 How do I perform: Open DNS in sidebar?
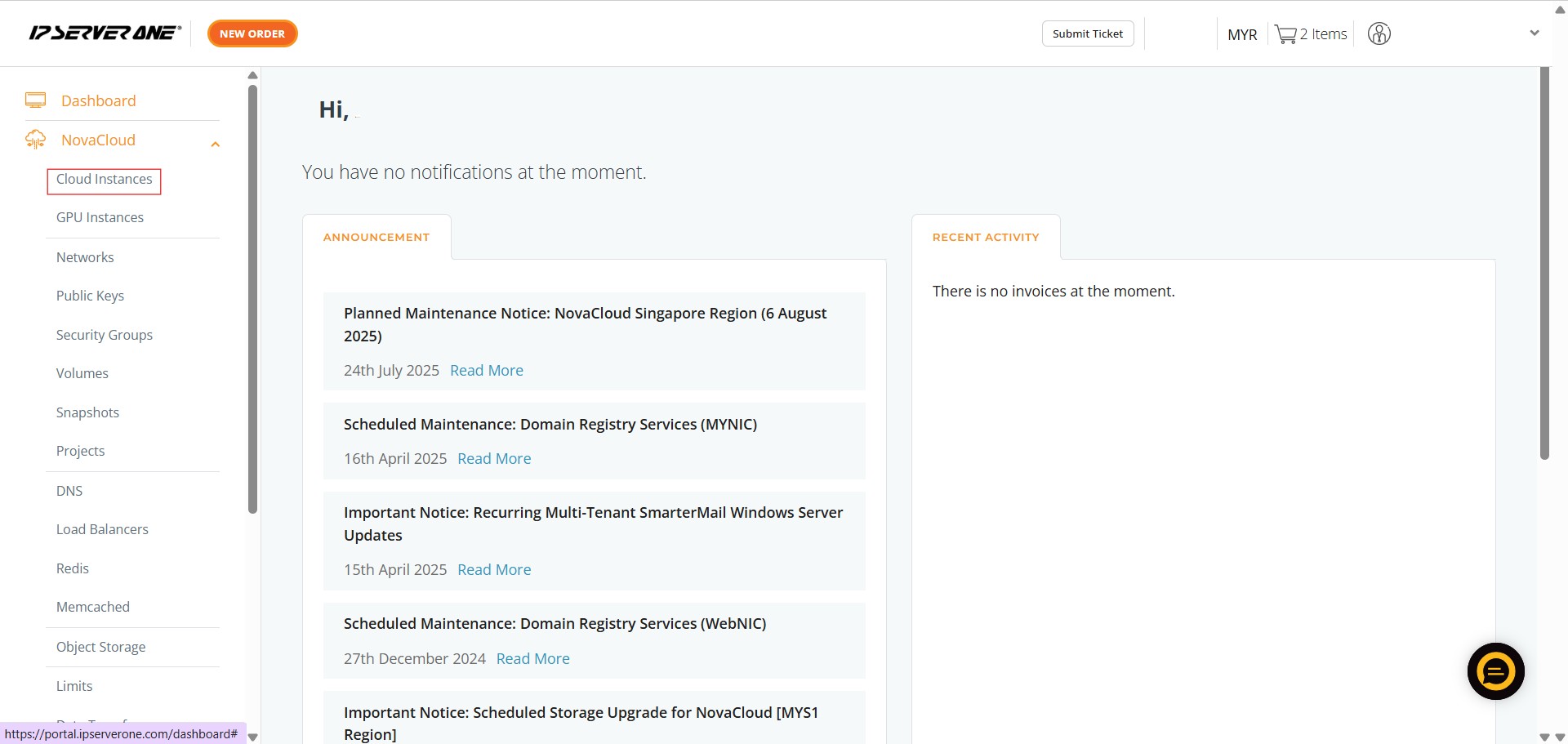[69, 491]
